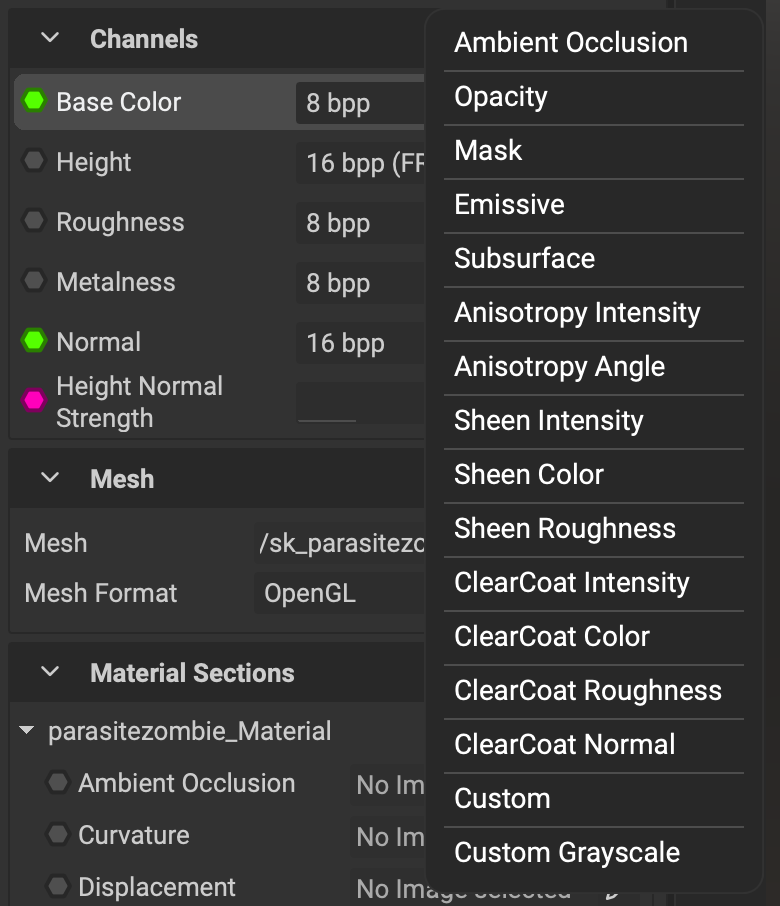Click the magenta Height Normal Strength hexagon
Viewport: 780px width, 906px height.
point(35,401)
